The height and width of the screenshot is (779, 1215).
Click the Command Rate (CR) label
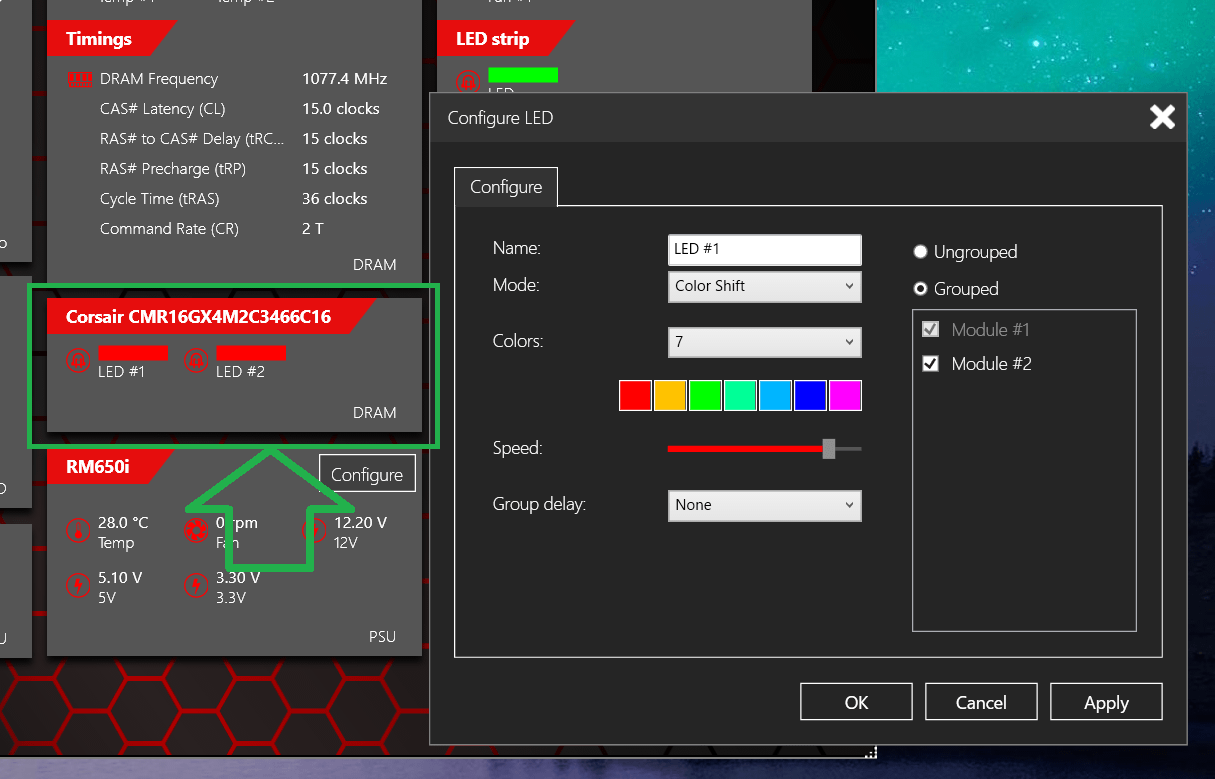coord(170,229)
